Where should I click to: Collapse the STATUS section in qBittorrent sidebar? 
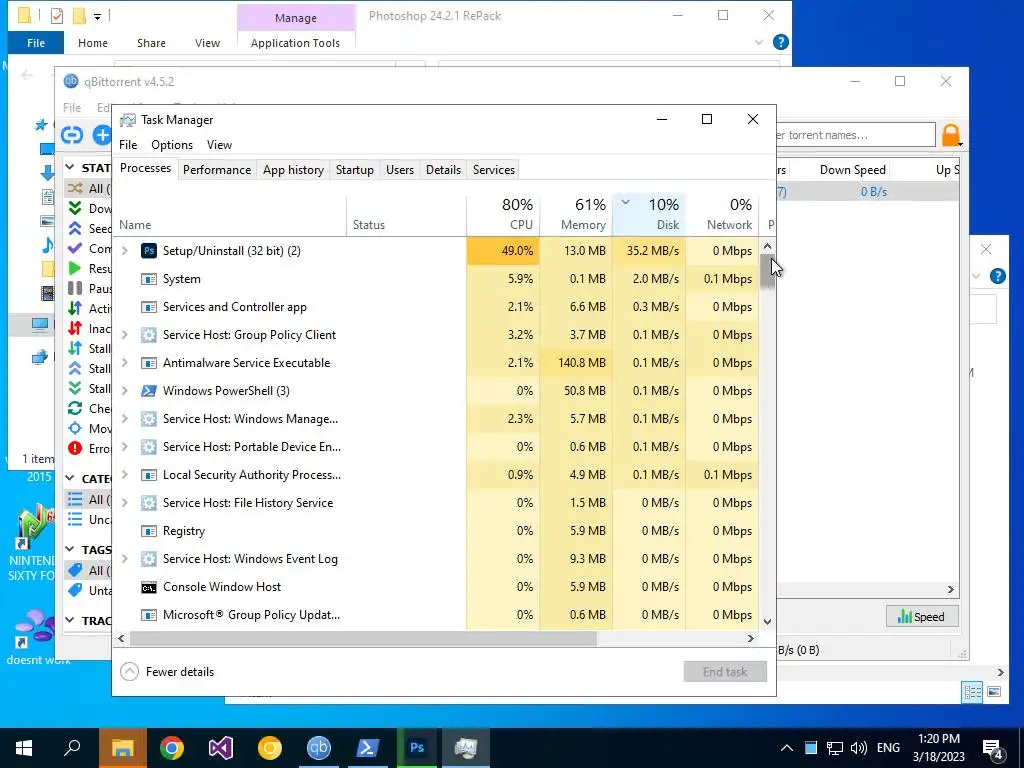pos(70,167)
